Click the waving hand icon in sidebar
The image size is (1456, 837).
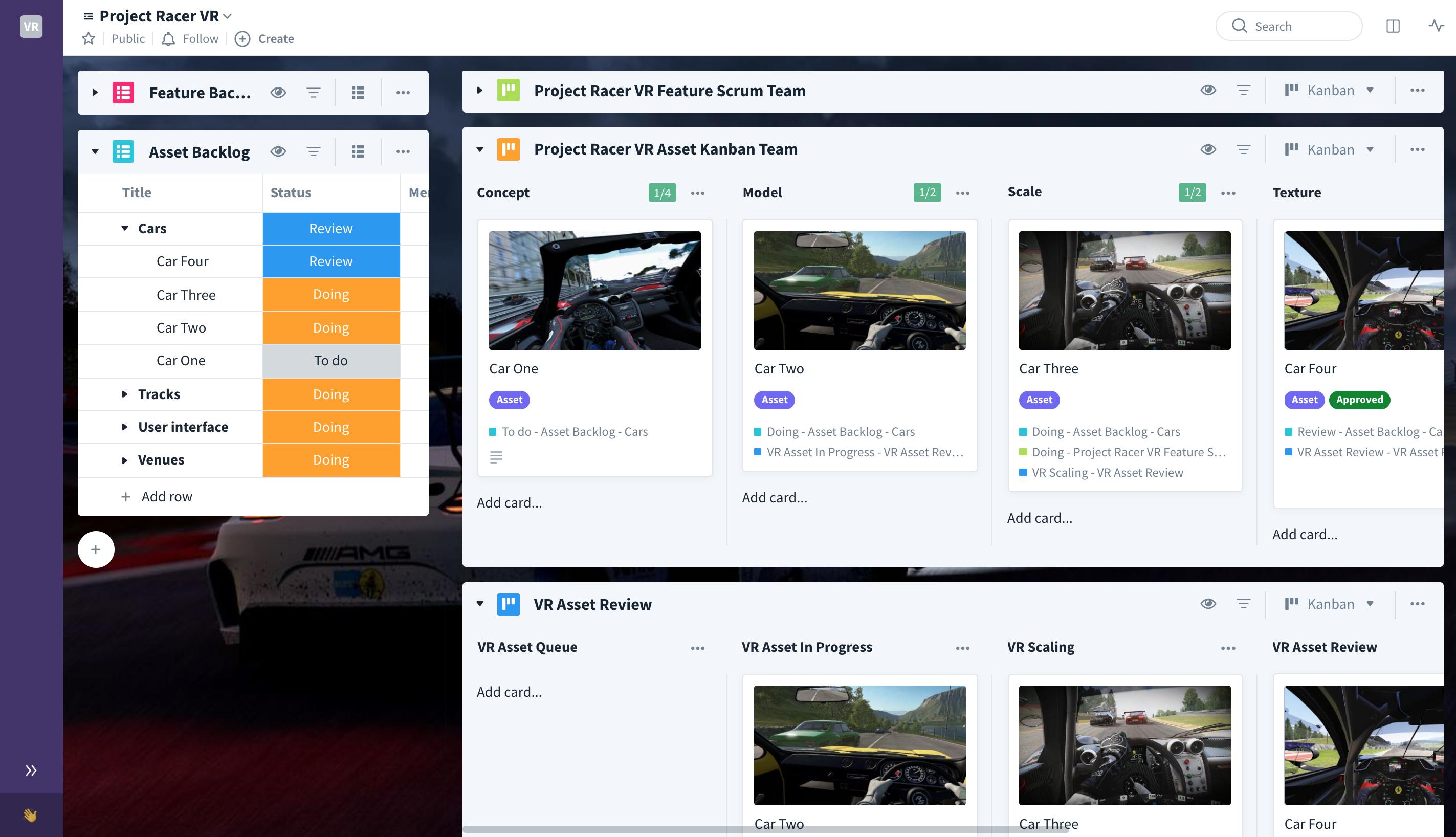[x=31, y=814]
